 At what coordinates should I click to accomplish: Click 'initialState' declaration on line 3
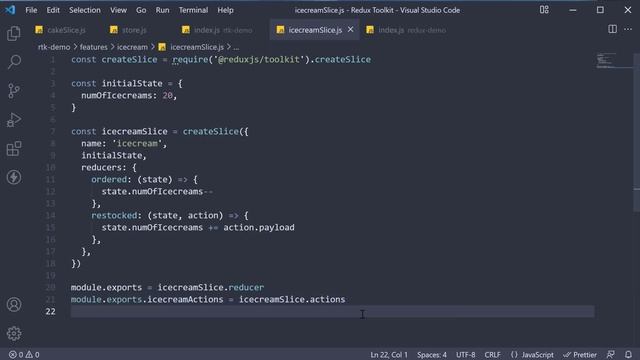[132, 83]
